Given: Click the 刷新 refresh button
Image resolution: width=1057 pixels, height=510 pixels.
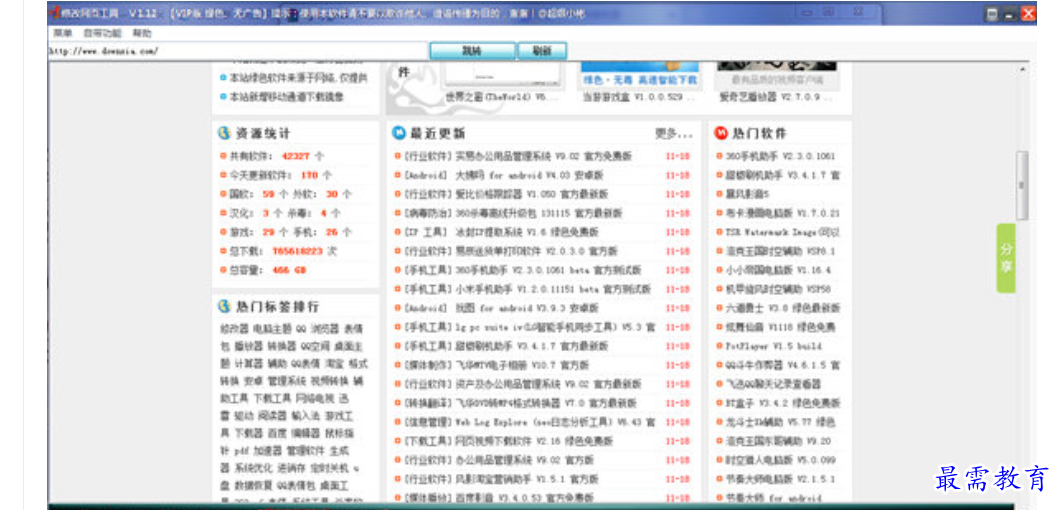Looking at the screenshot, I should point(542,51).
